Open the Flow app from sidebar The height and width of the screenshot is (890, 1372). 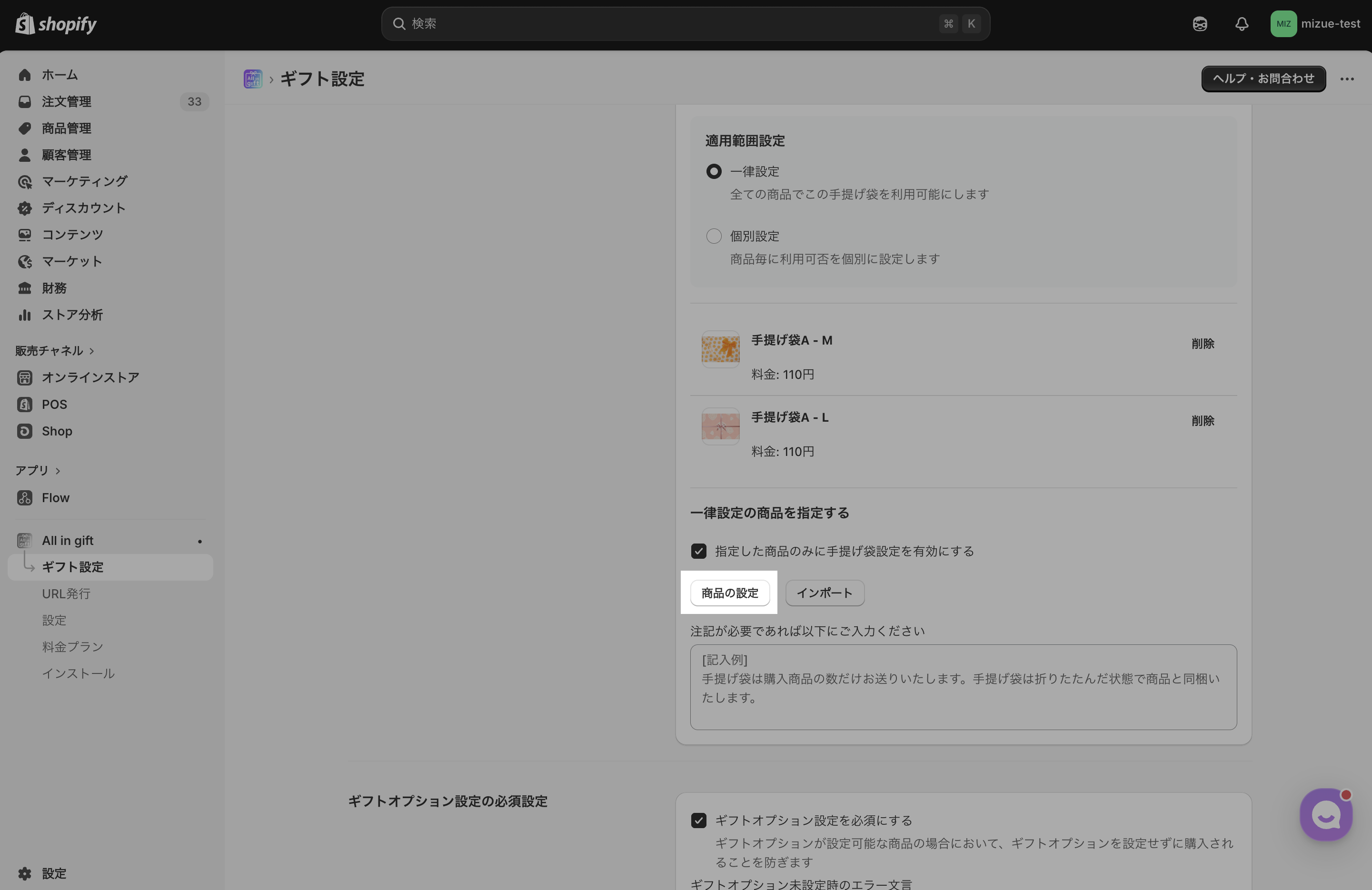pos(55,497)
